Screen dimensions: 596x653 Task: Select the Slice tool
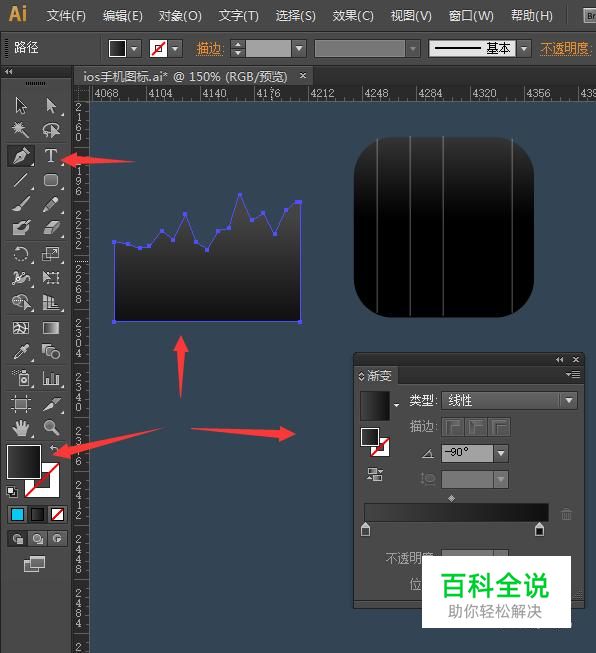pos(51,404)
